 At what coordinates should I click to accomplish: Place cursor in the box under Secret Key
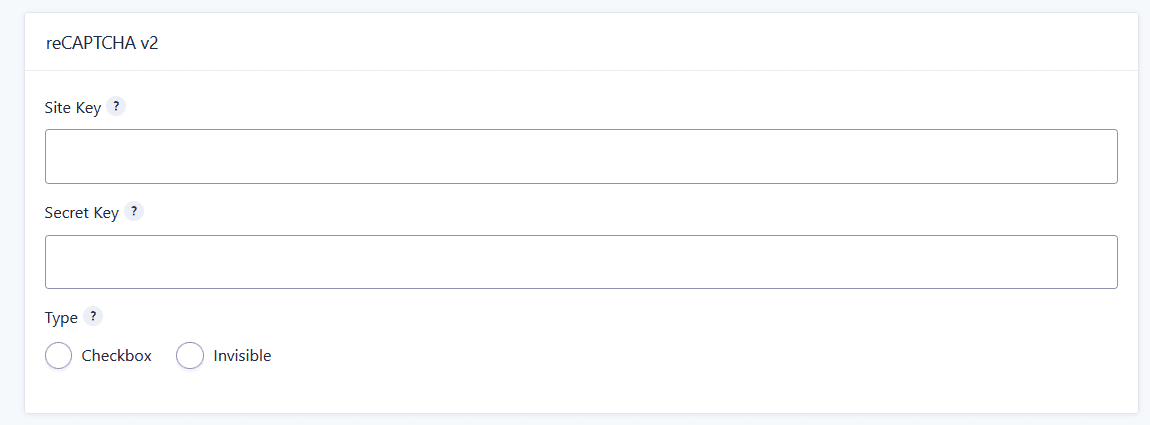pos(581,262)
